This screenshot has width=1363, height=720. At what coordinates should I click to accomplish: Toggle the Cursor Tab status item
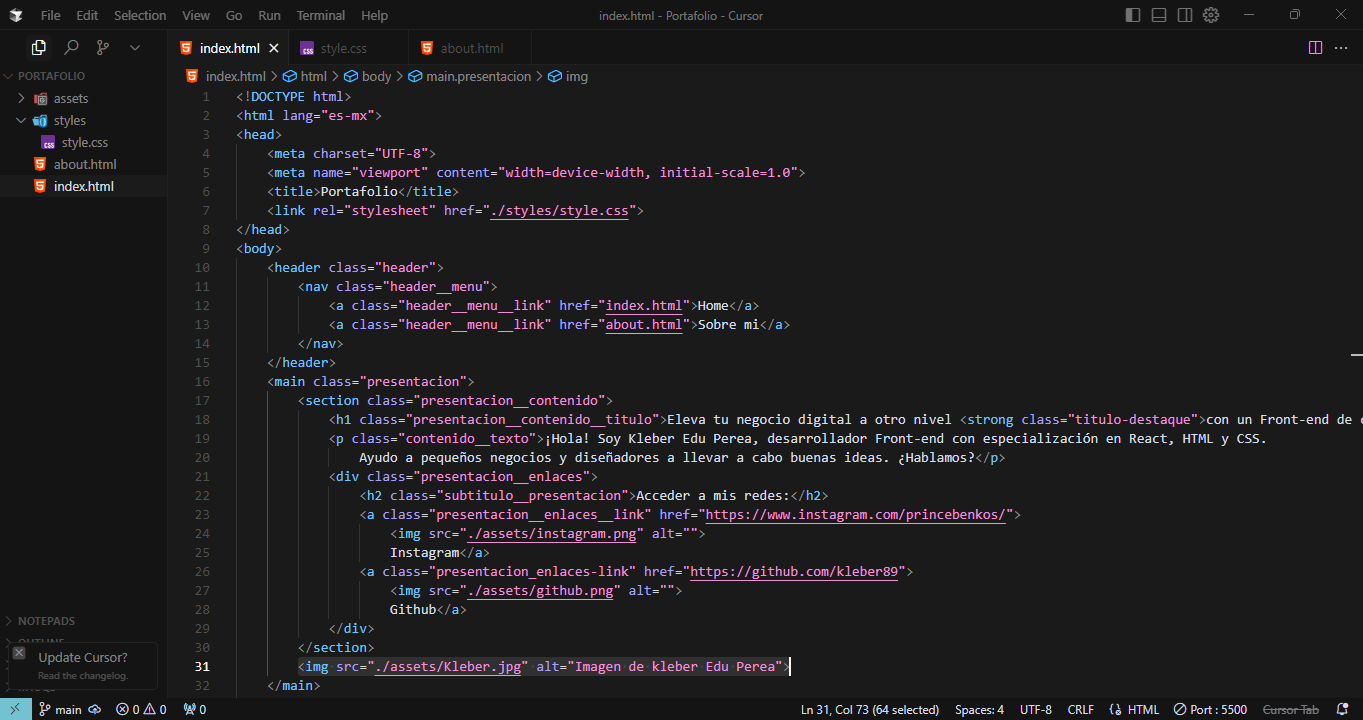pyautogui.click(x=1291, y=709)
